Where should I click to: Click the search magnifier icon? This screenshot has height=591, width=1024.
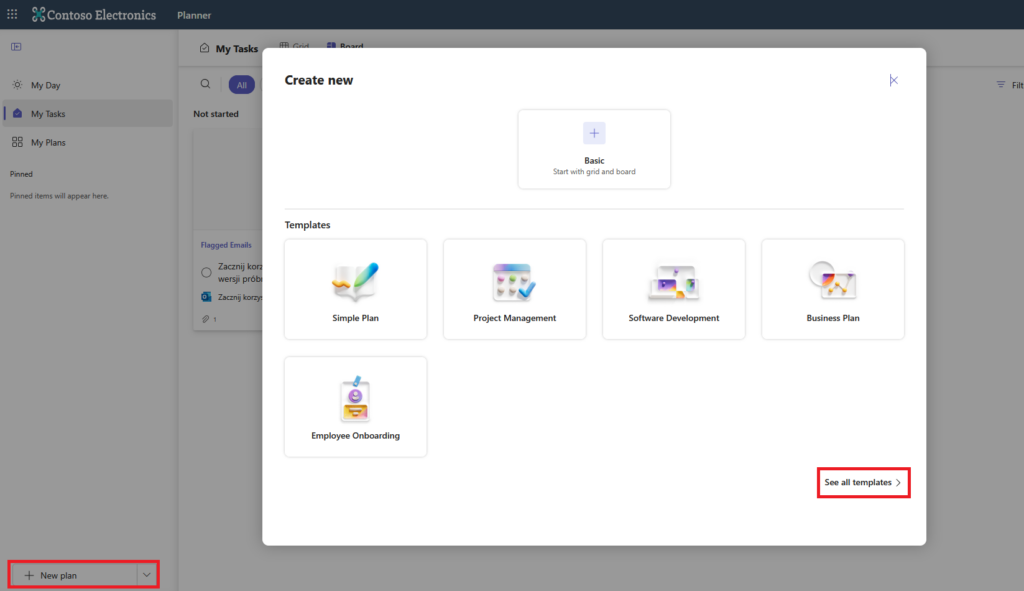coord(205,85)
